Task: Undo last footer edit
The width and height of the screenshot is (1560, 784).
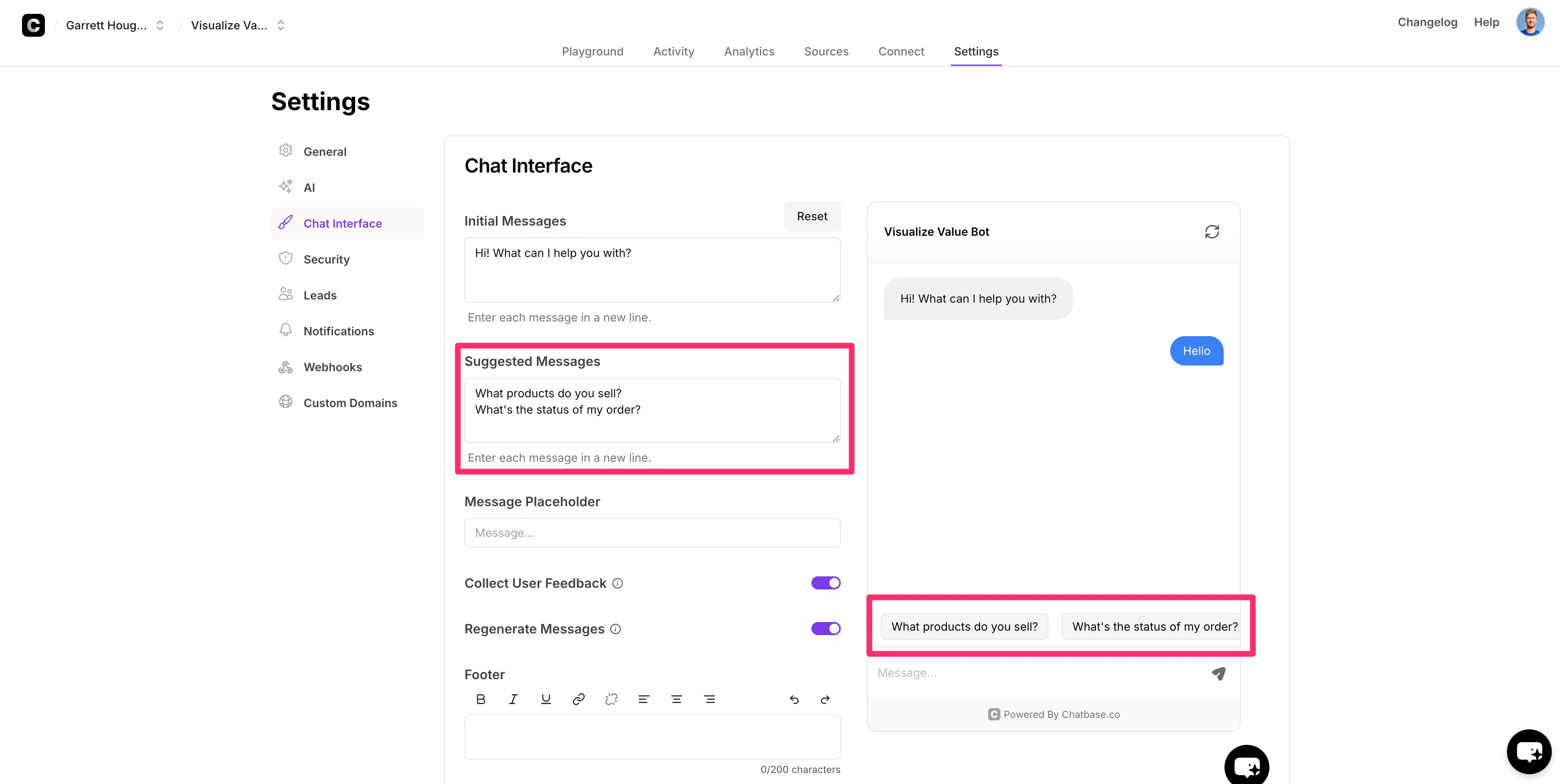Action: pyautogui.click(x=794, y=700)
